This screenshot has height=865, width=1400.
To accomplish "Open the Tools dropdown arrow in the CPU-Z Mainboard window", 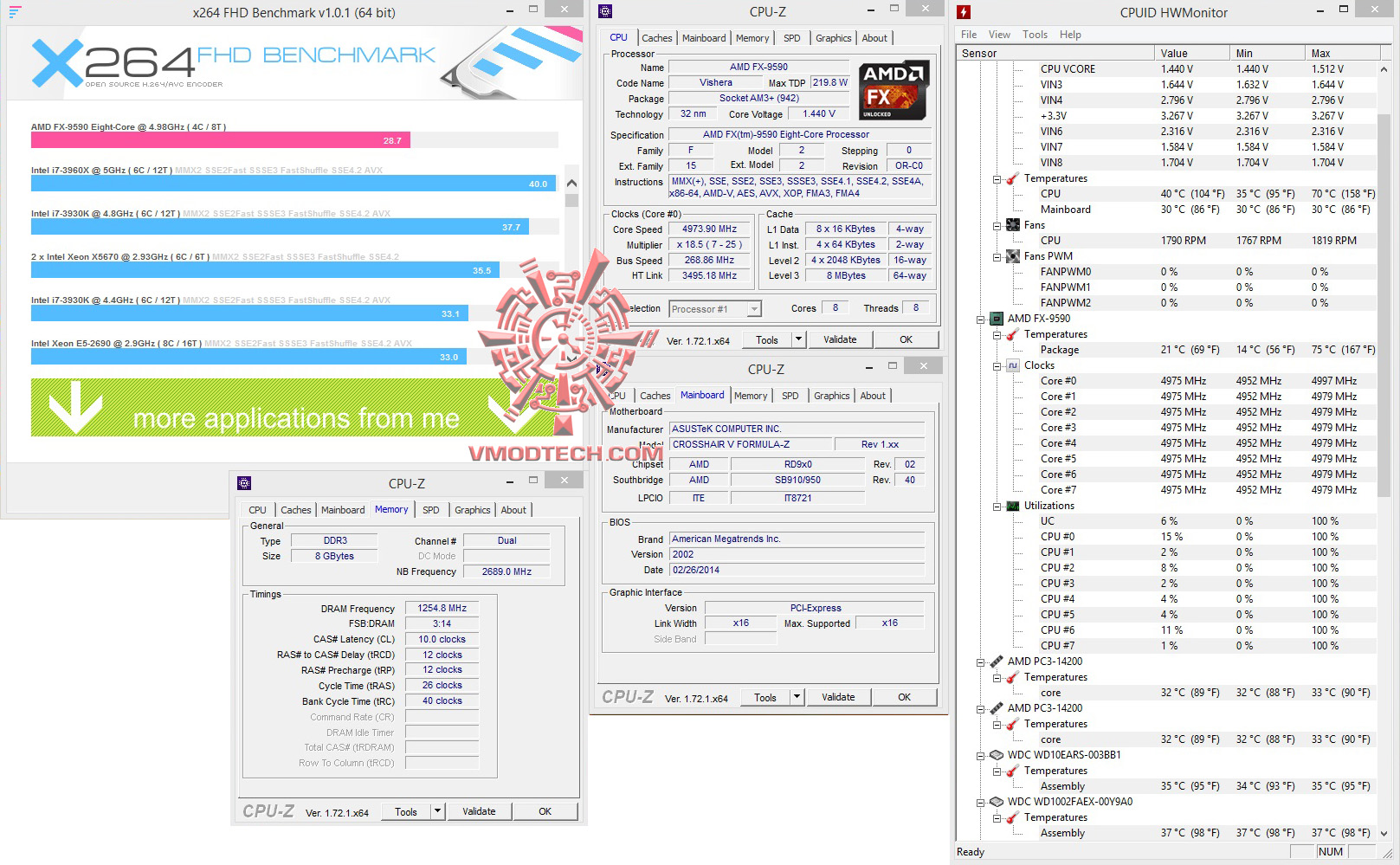I will [x=797, y=697].
